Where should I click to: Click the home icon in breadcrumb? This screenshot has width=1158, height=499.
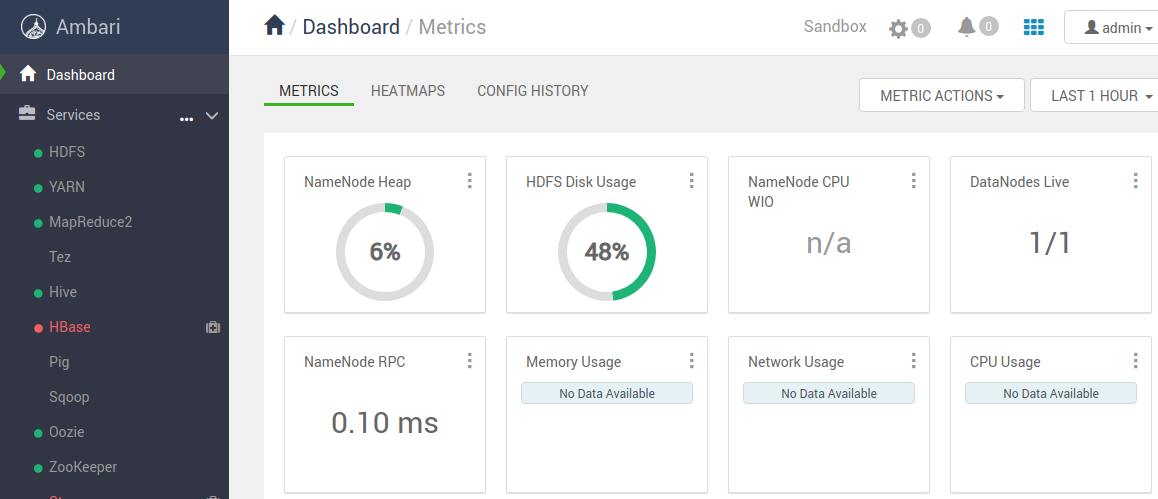pos(274,26)
